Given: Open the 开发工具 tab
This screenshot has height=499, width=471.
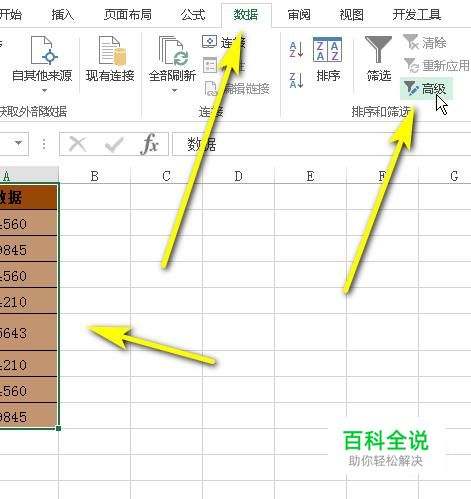Looking at the screenshot, I should (x=417, y=15).
